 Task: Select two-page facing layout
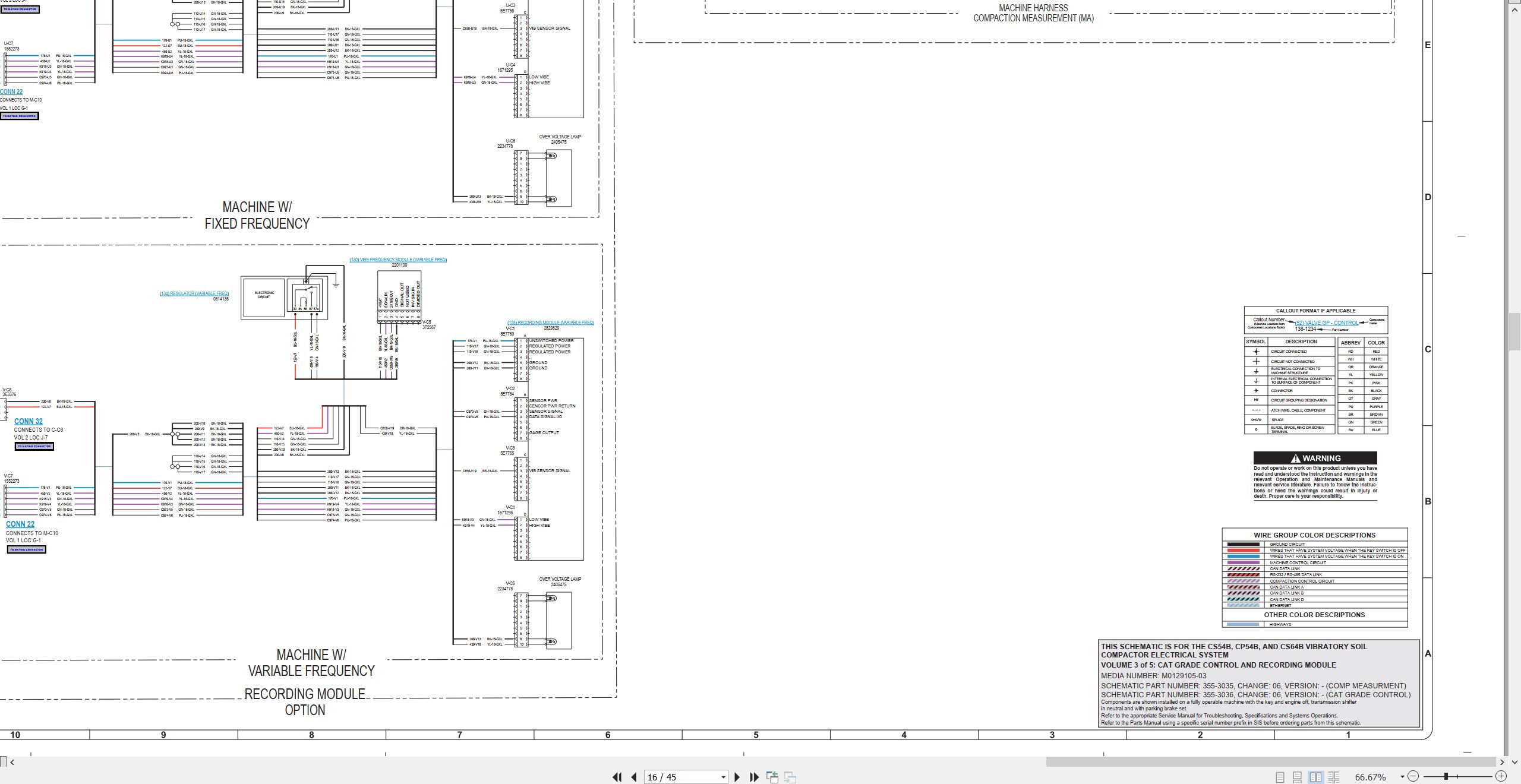click(1315, 777)
